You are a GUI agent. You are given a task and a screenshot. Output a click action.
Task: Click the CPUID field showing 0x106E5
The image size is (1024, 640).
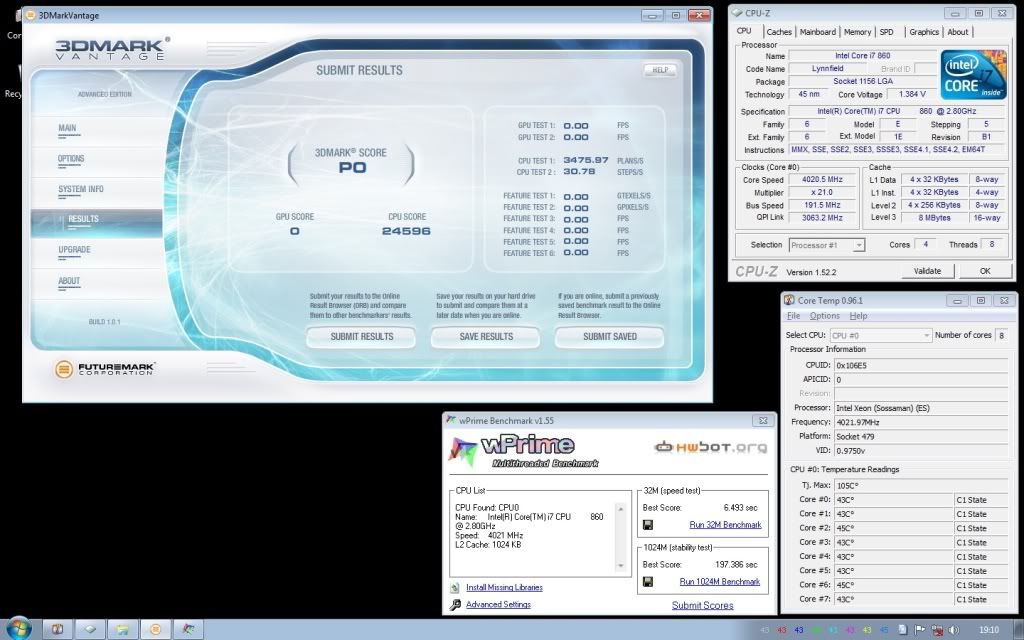point(921,365)
